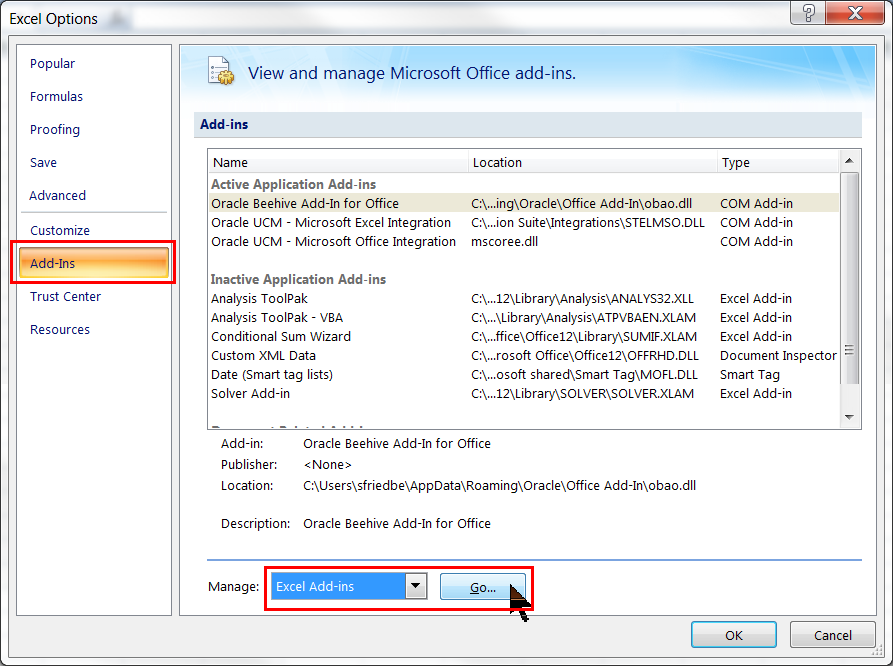Sort add-ins by Name column header

pos(230,163)
